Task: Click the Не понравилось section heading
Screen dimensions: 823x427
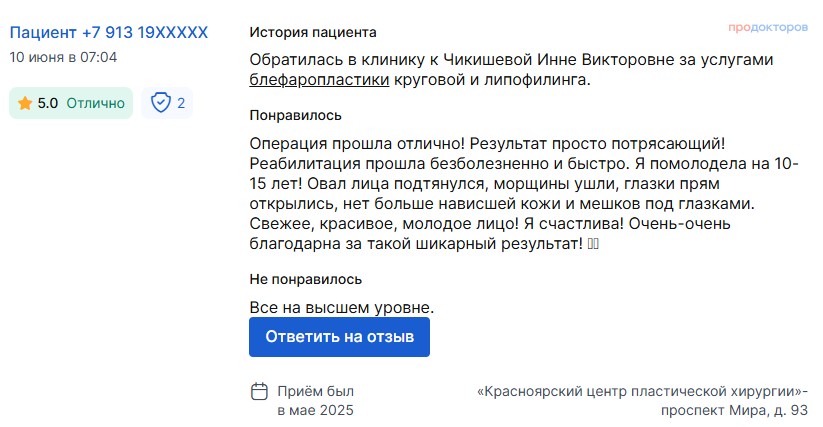Action: coord(305,279)
